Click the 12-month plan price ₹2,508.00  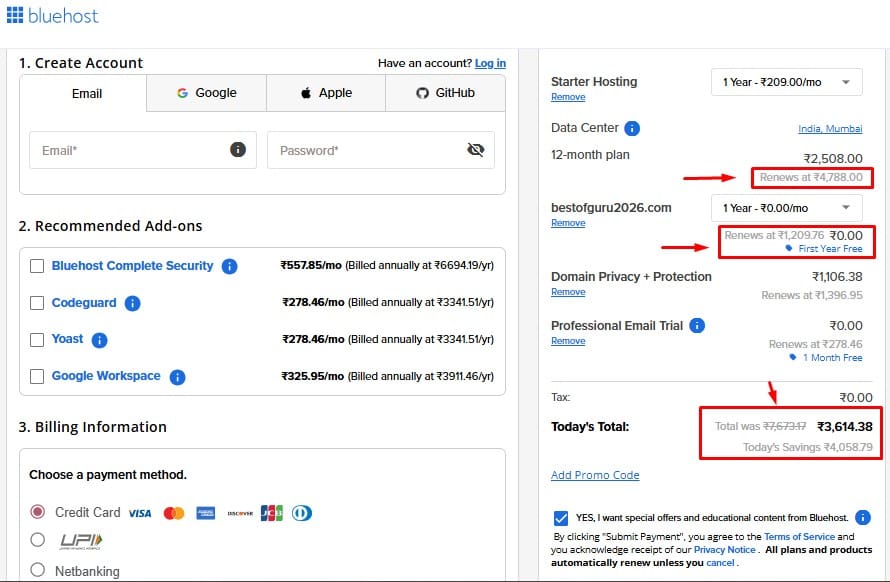pyautogui.click(x=833, y=158)
